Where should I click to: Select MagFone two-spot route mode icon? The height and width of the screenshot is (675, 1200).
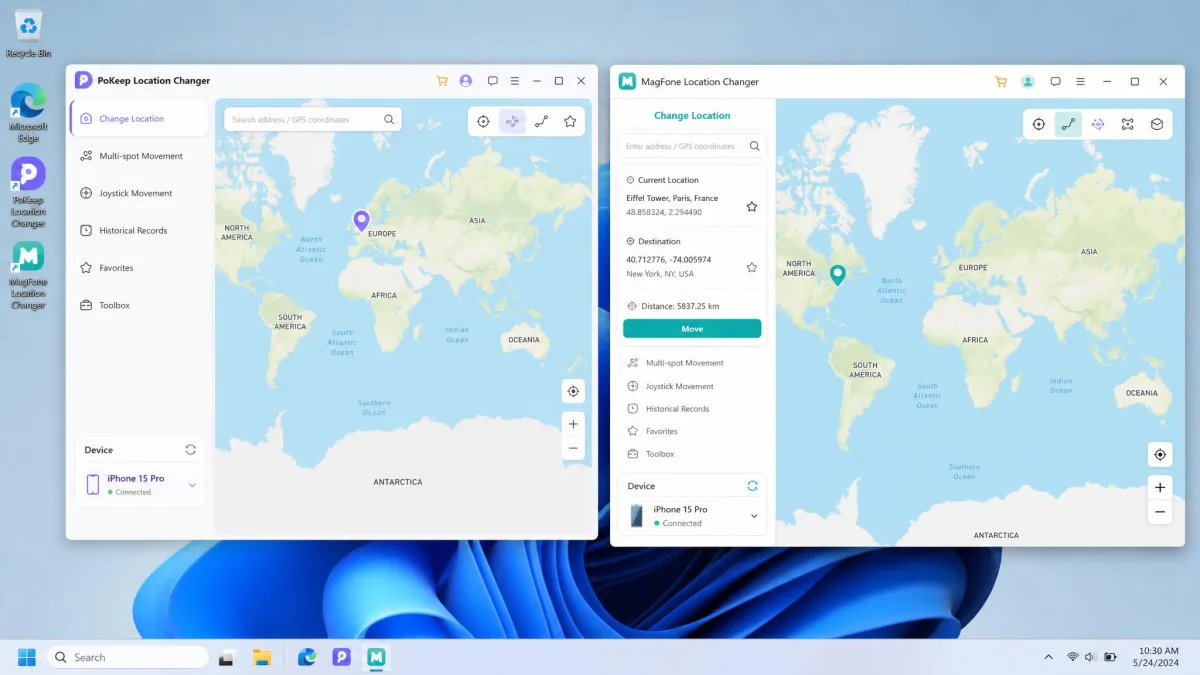click(x=1068, y=124)
